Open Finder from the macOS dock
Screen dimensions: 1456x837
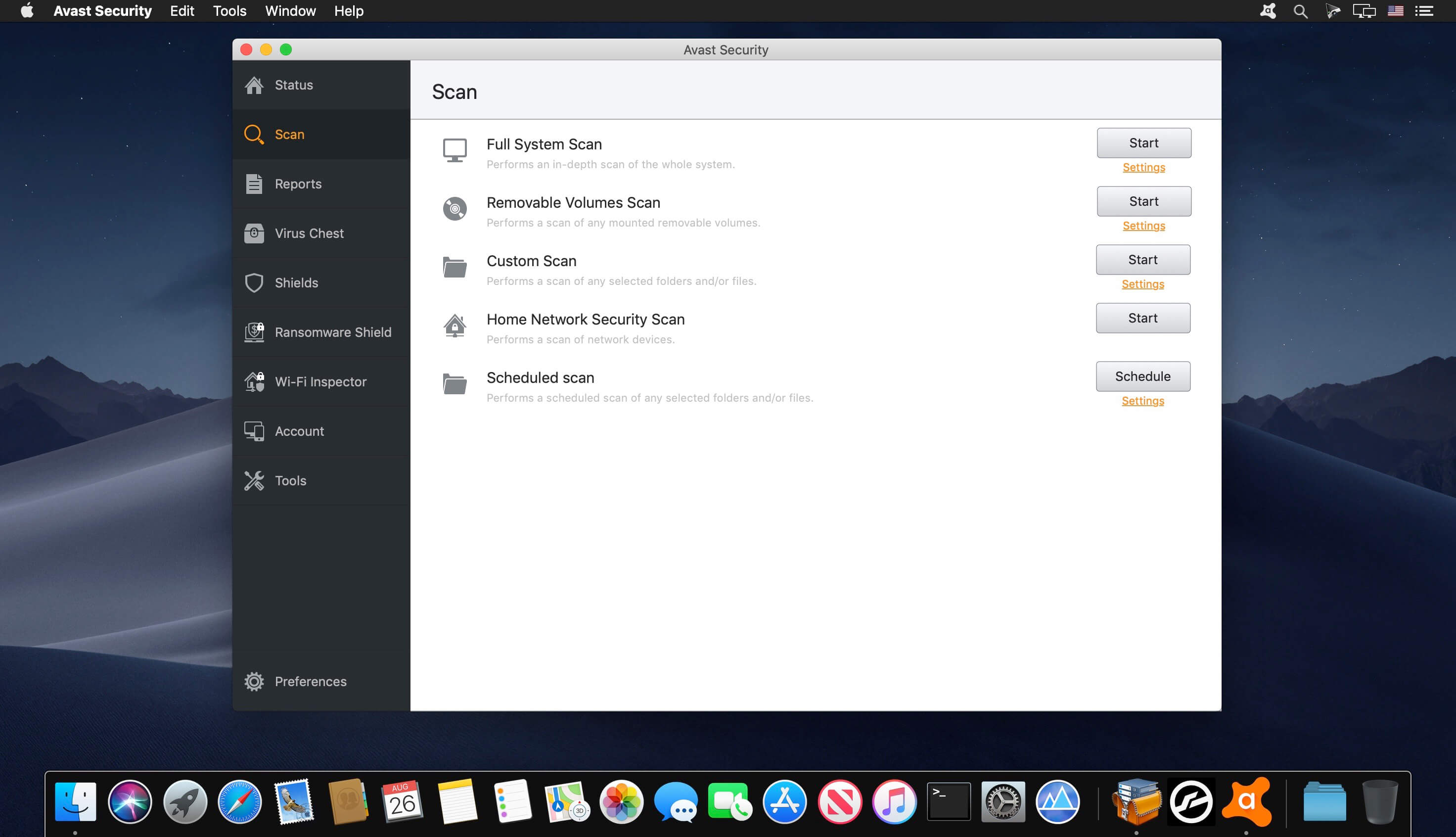point(75,800)
